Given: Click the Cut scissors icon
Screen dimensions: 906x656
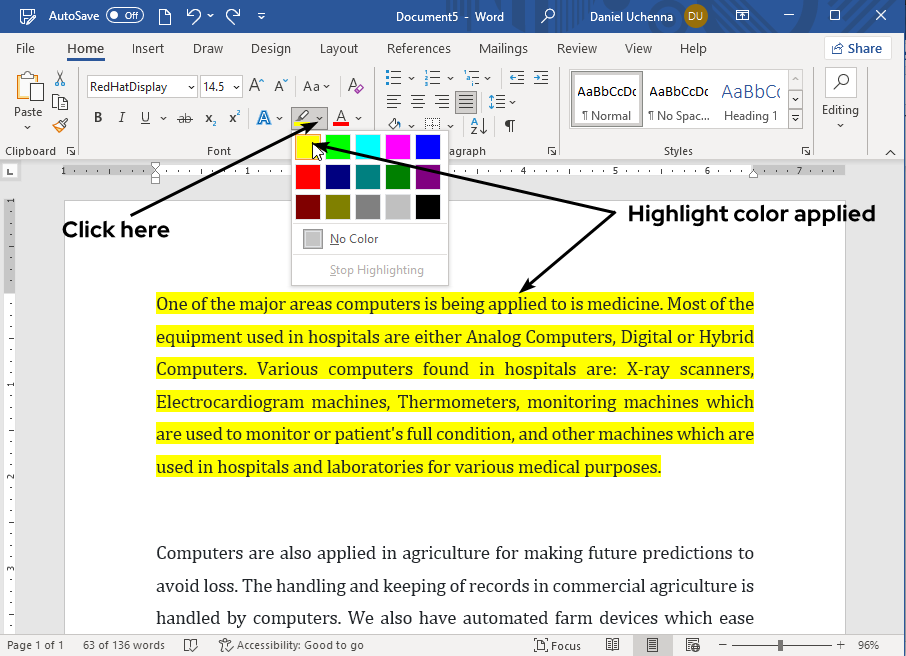Looking at the screenshot, I should point(60,79).
